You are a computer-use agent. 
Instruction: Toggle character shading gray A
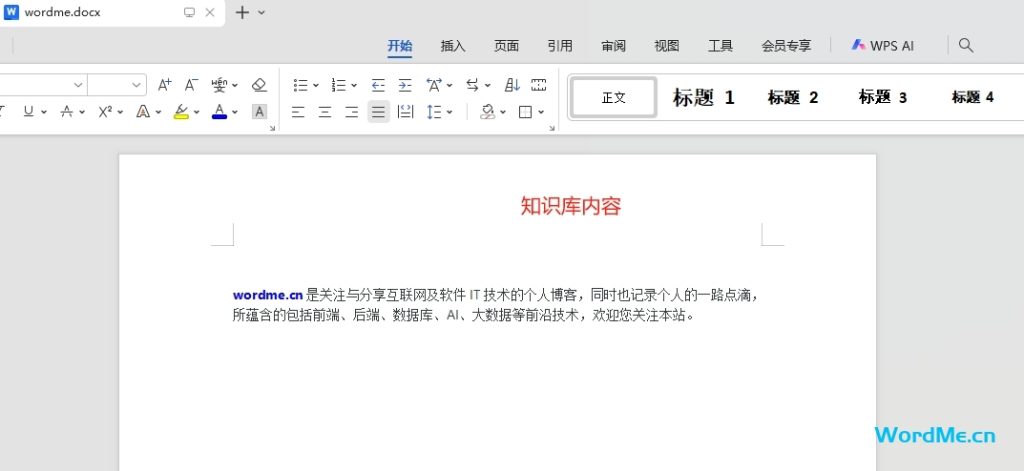pyautogui.click(x=259, y=112)
